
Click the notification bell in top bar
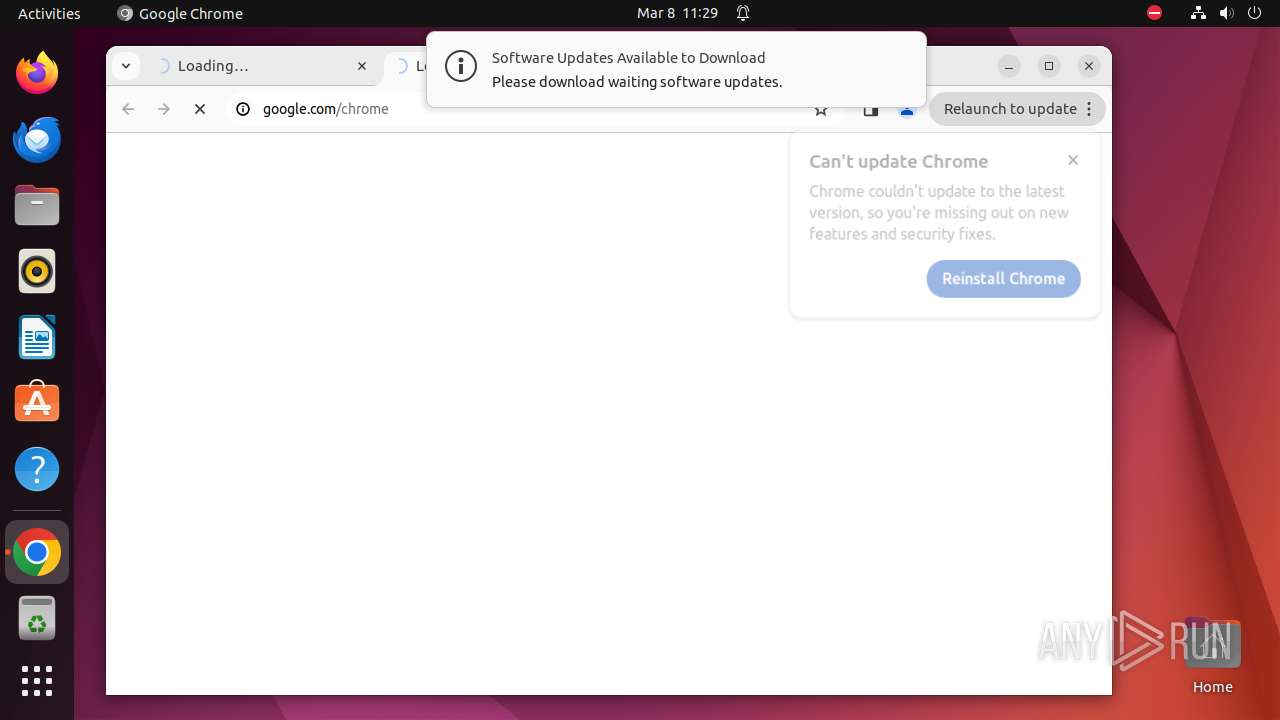[x=743, y=13]
